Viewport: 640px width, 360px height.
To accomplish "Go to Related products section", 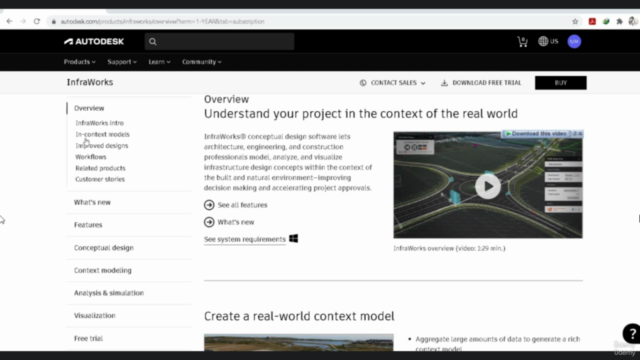I will point(100,168).
